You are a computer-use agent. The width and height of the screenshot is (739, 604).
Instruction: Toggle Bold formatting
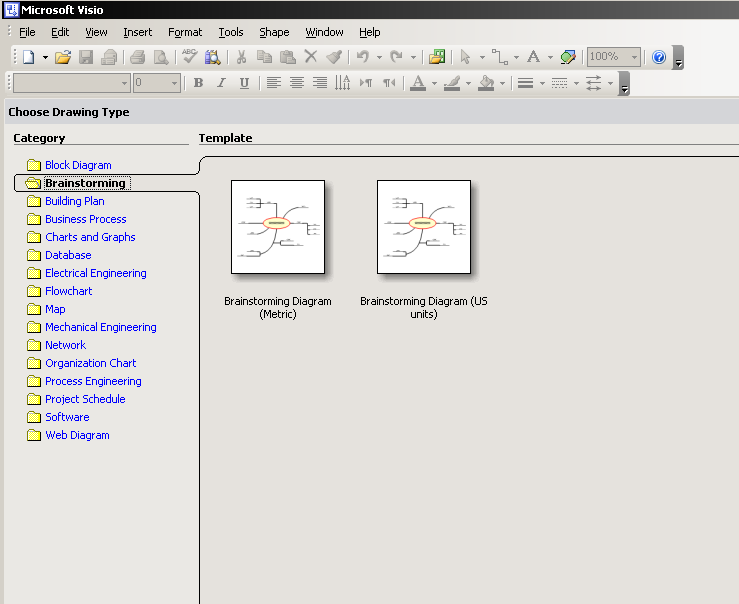tap(198, 83)
